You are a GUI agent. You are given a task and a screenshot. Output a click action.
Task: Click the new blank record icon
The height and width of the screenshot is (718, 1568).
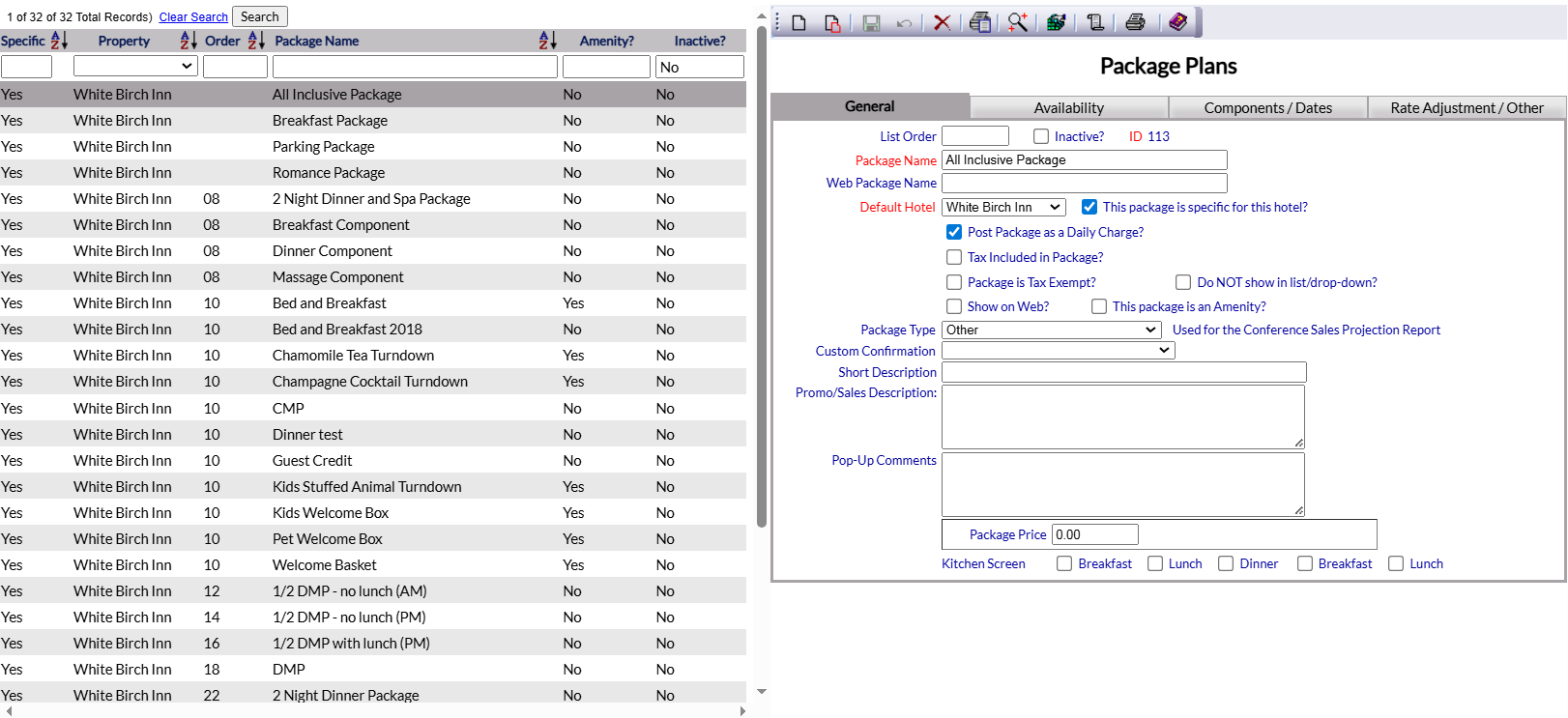click(799, 22)
